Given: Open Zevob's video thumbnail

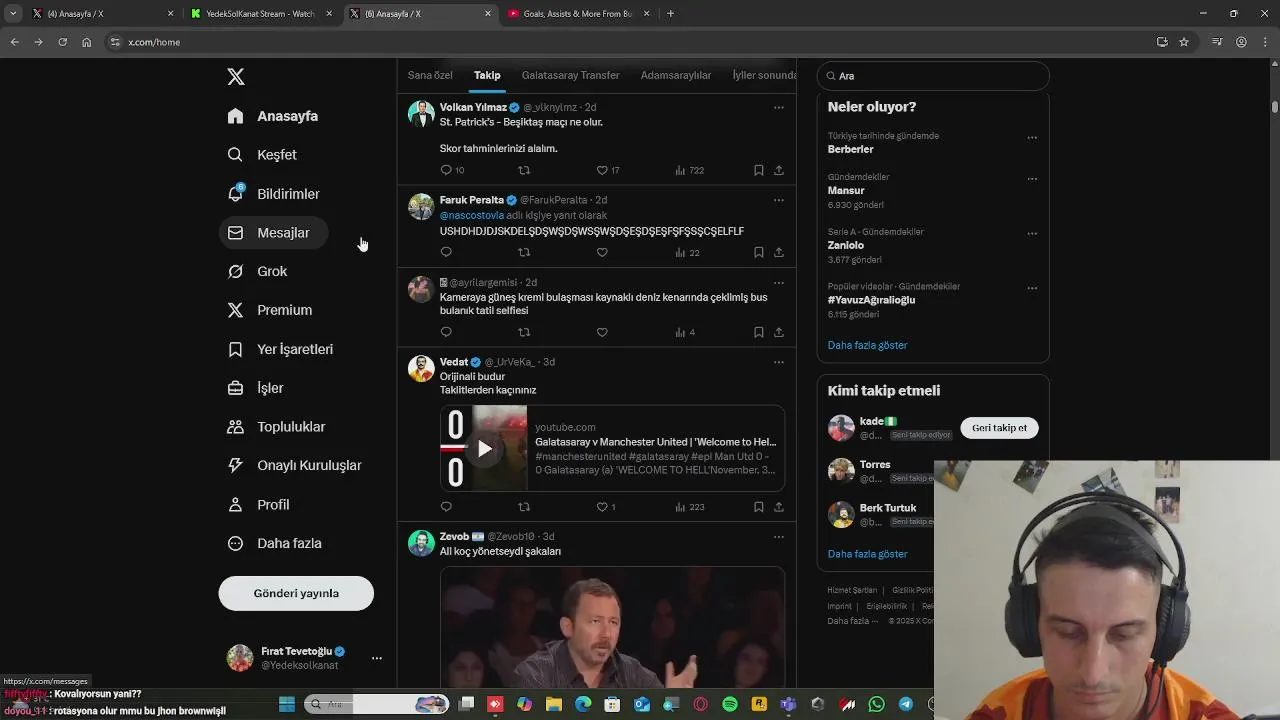Looking at the screenshot, I should pos(612,627).
